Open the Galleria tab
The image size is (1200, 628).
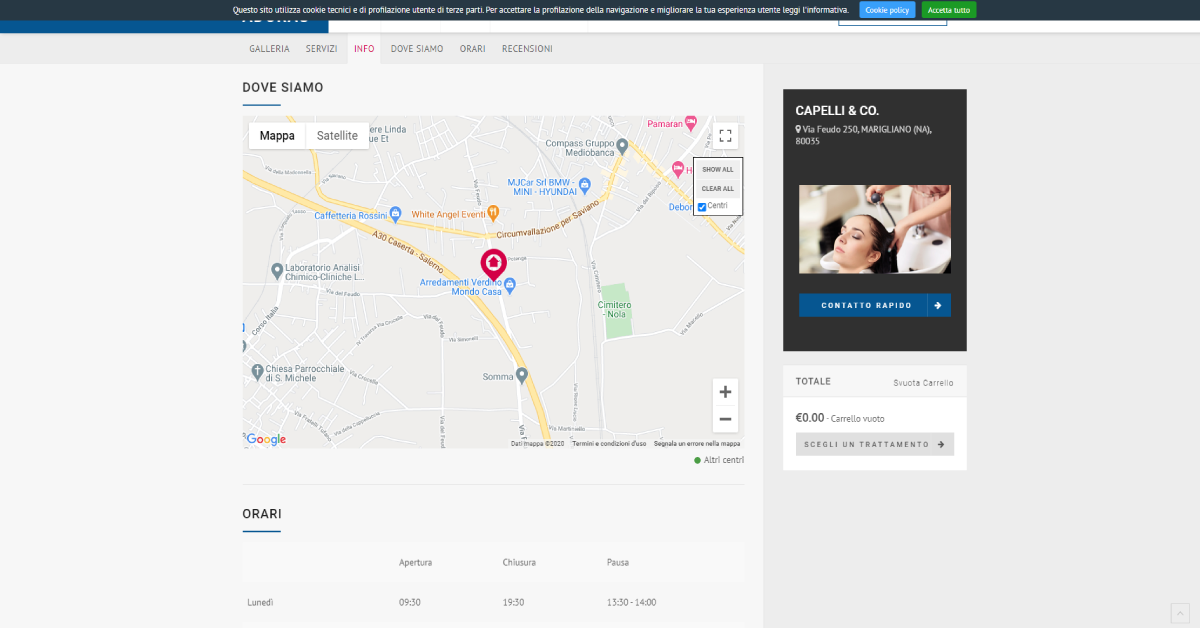coord(269,49)
